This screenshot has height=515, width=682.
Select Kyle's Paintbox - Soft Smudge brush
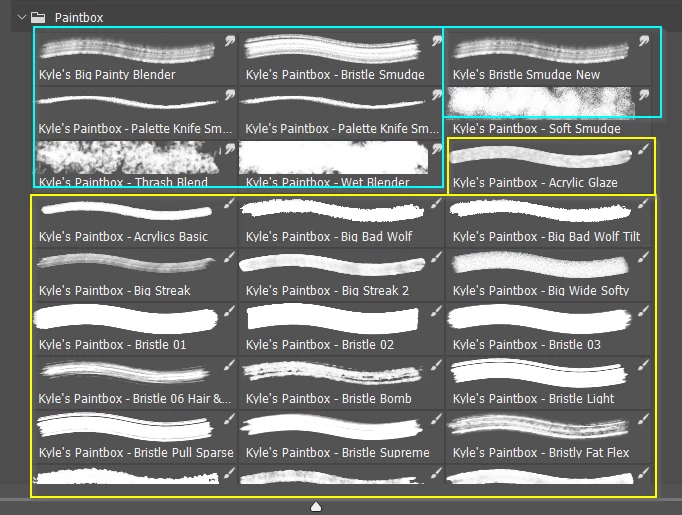point(548,112)
